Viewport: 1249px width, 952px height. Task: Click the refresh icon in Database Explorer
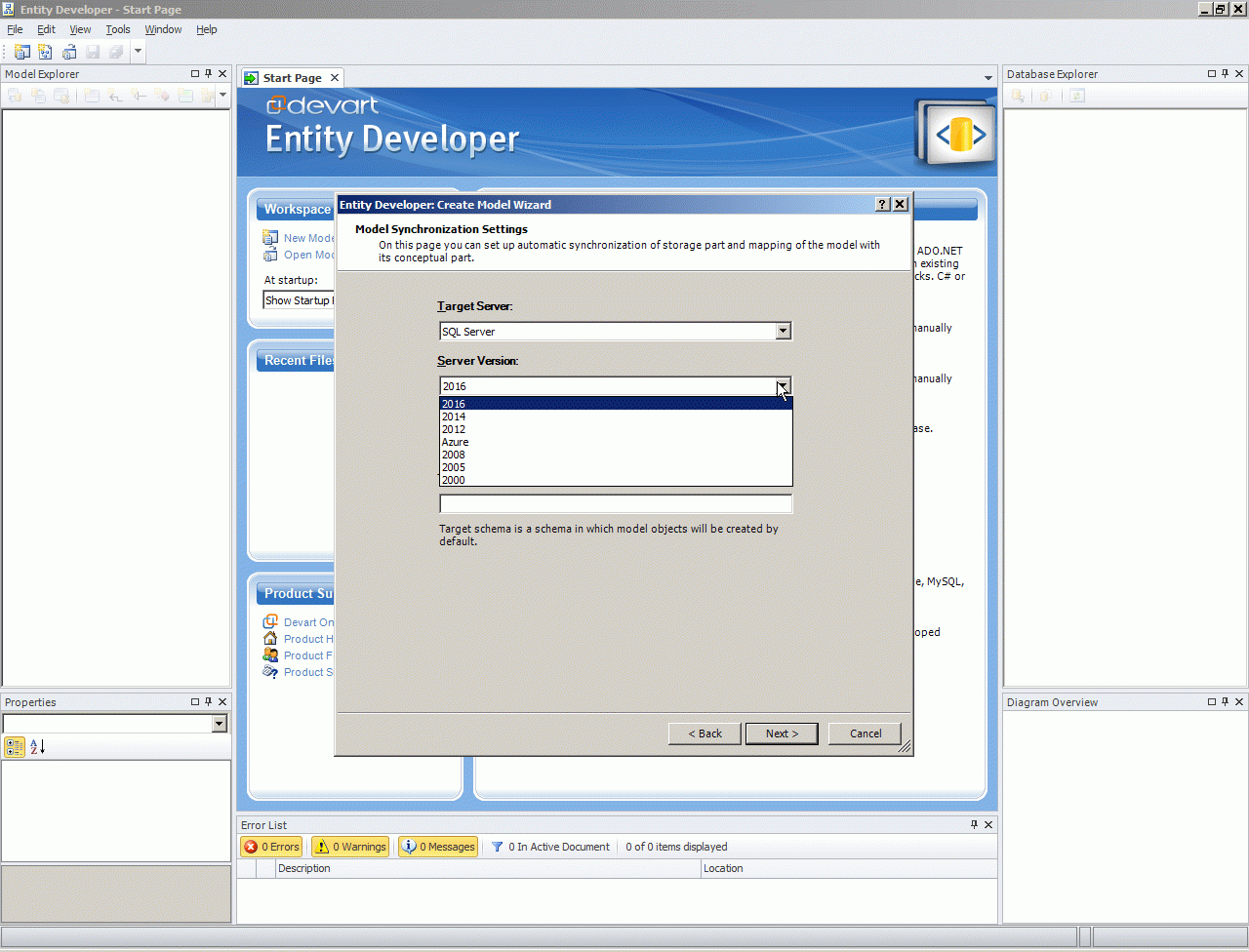1077,96
